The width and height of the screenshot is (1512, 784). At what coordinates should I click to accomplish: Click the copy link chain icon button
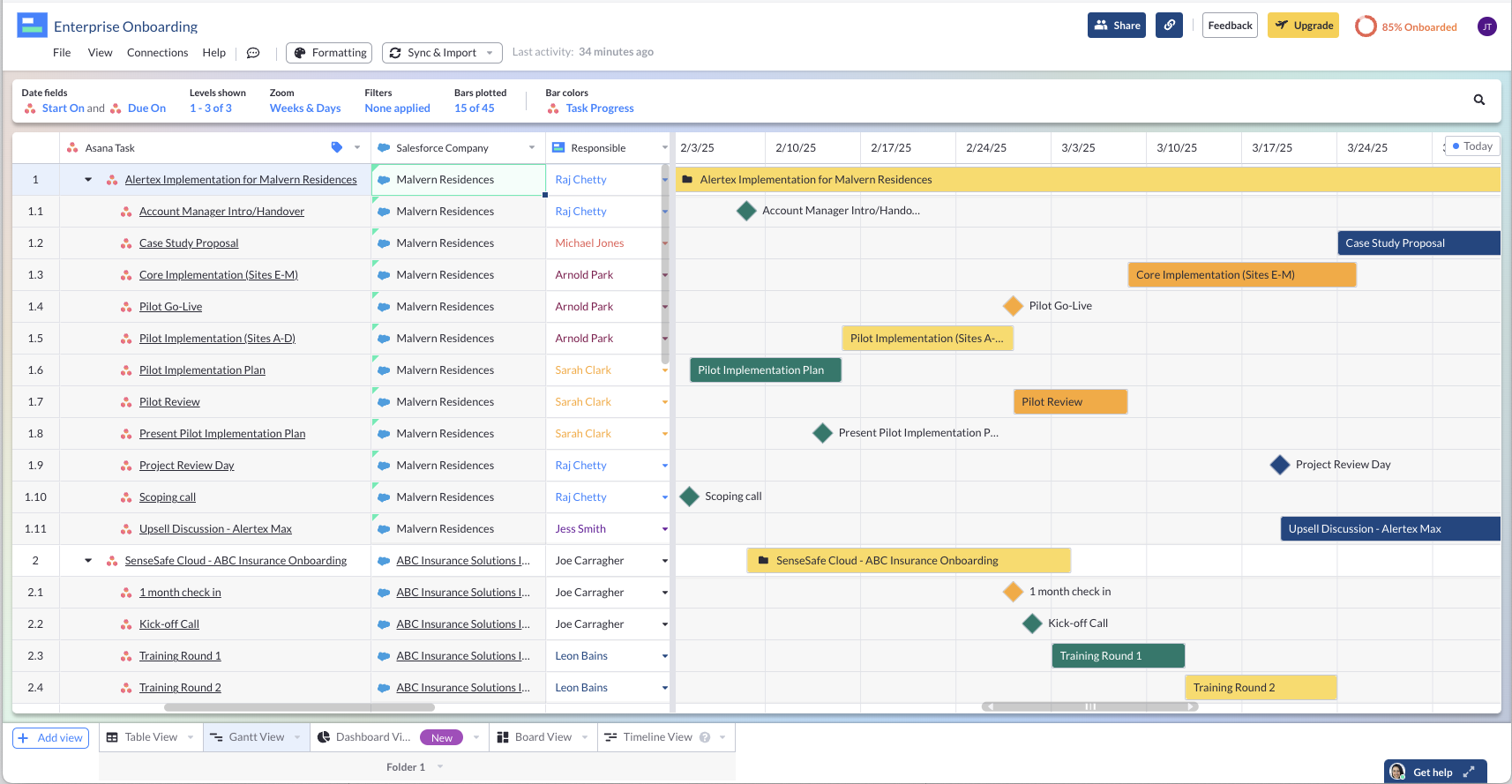click(1169, 26)
